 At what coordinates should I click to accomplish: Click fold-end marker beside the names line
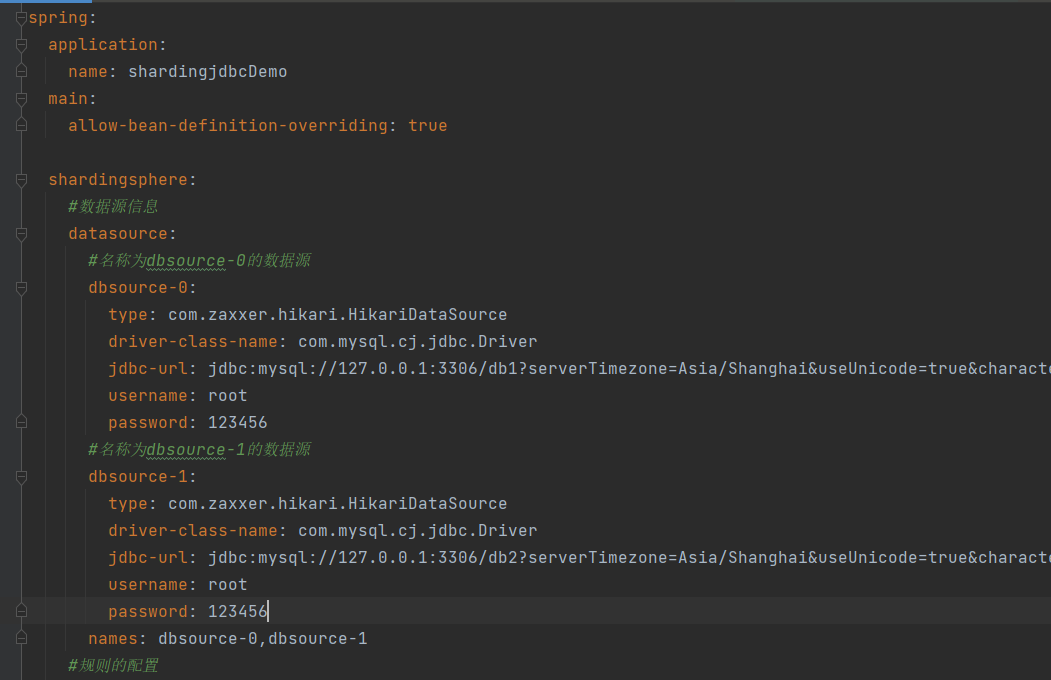21,639
